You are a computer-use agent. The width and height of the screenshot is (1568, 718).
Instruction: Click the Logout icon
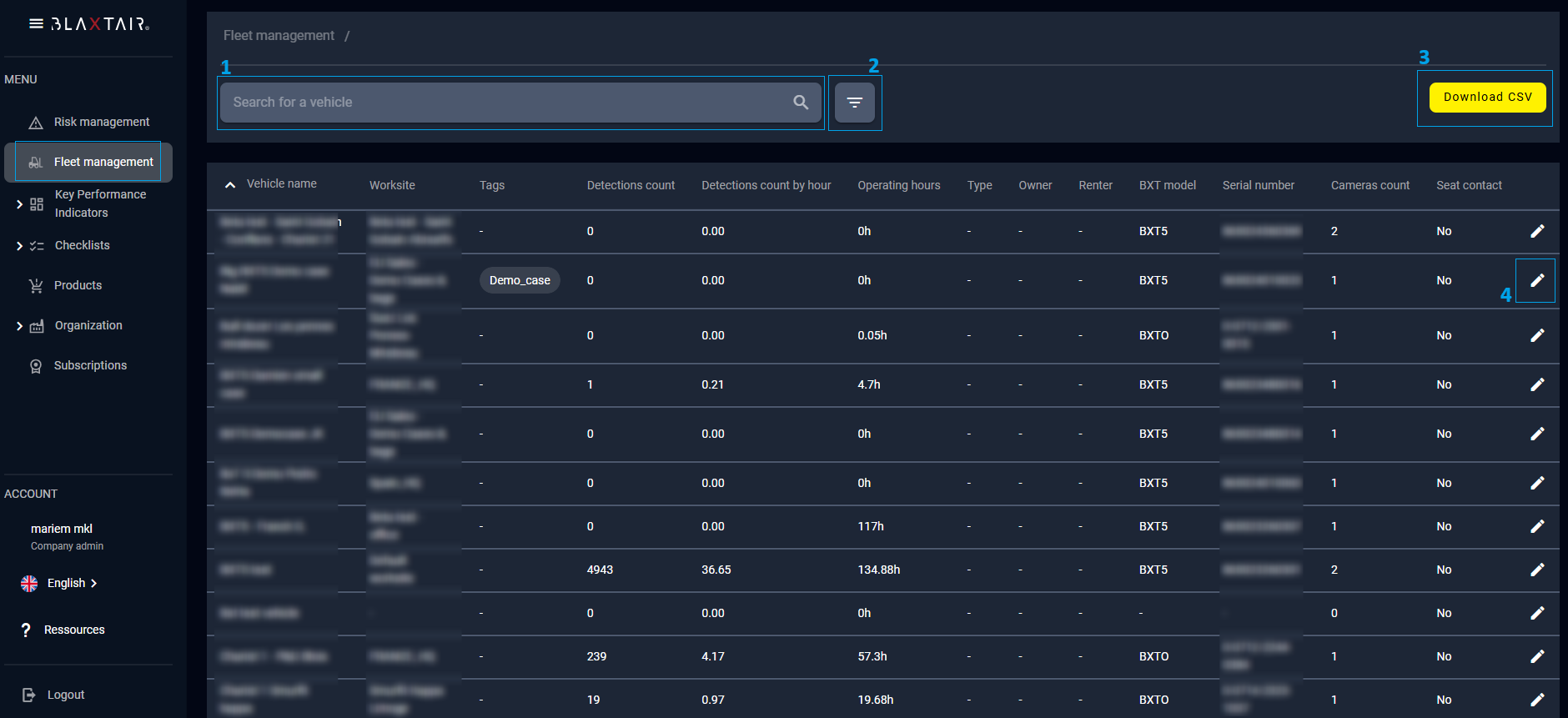tap(29, 695)
